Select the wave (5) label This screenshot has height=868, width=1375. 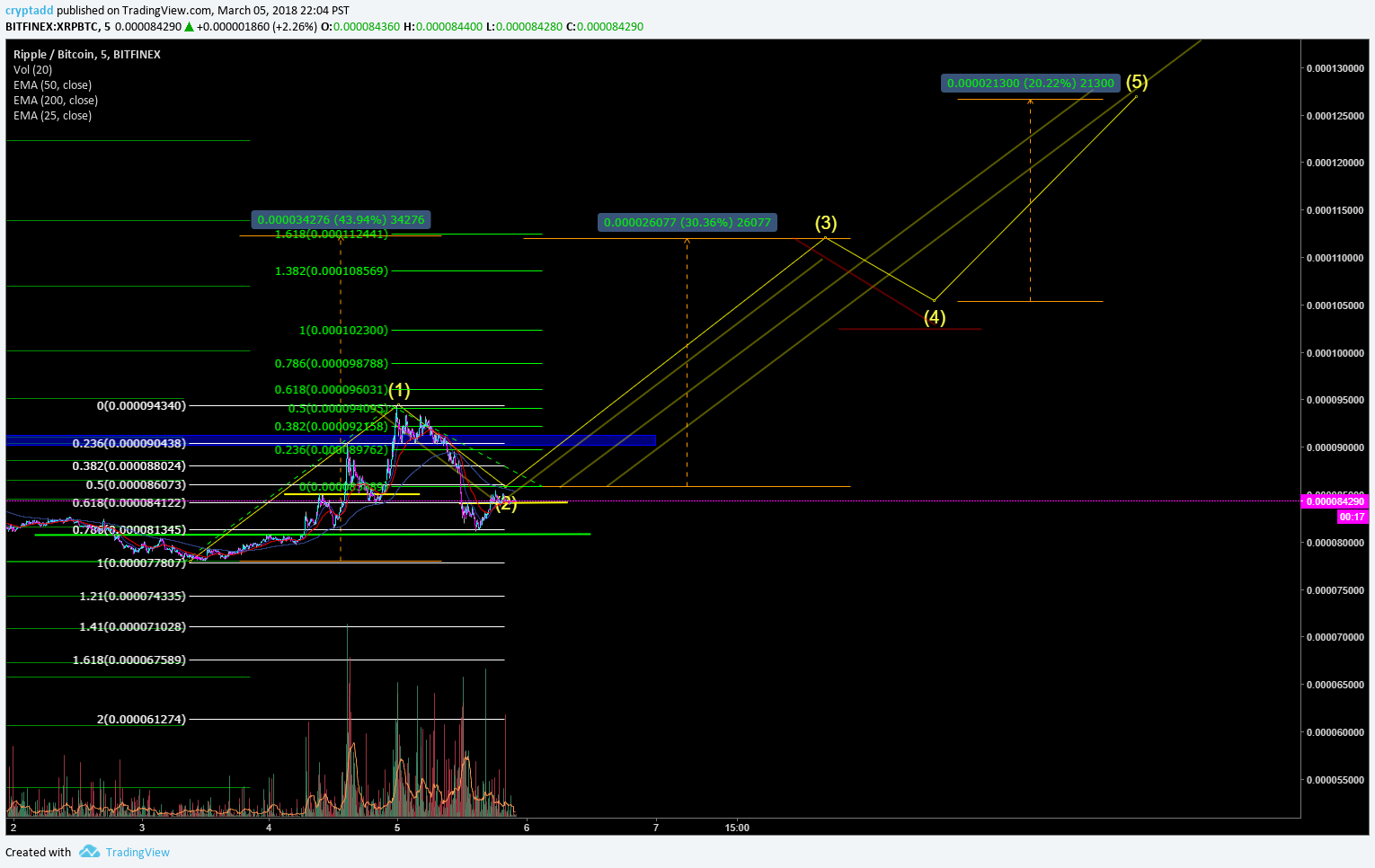coord(1137,83)
